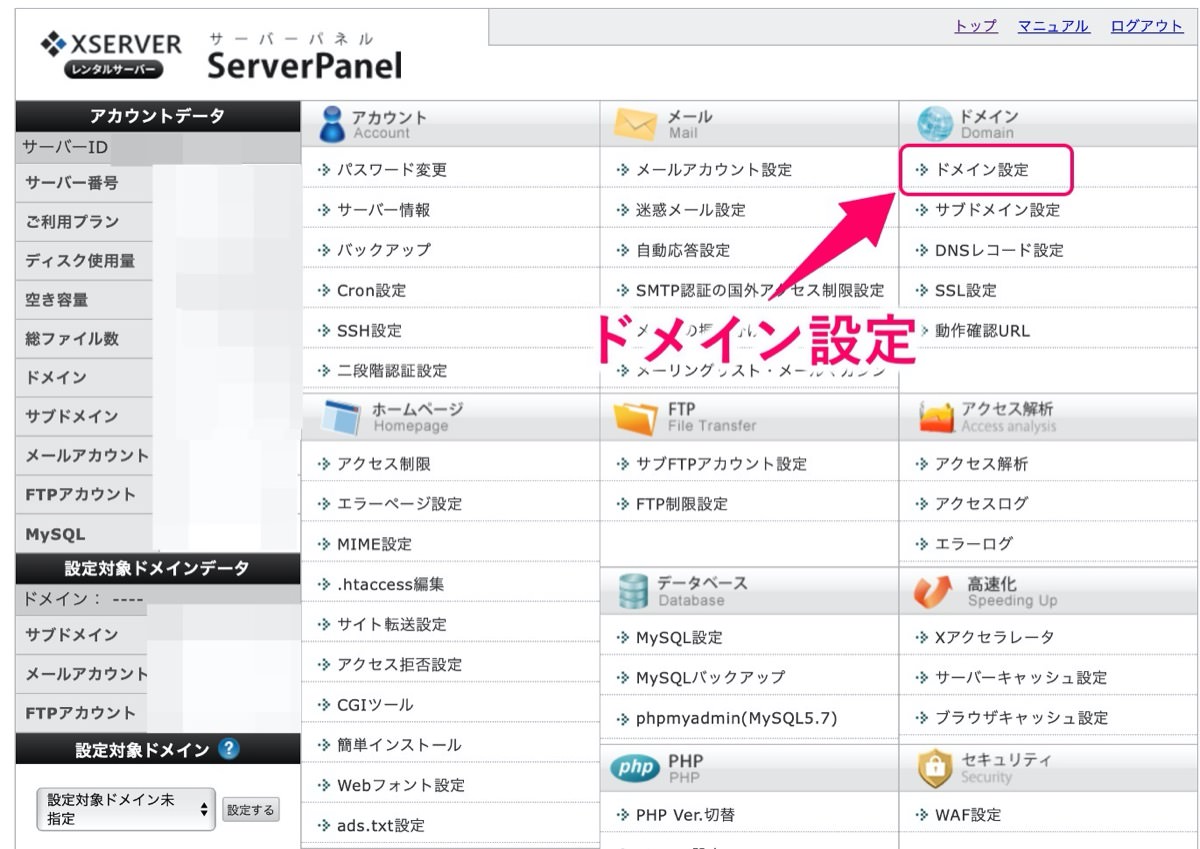
Task: Open 二段階認証設定
Action: coord(392,370)
